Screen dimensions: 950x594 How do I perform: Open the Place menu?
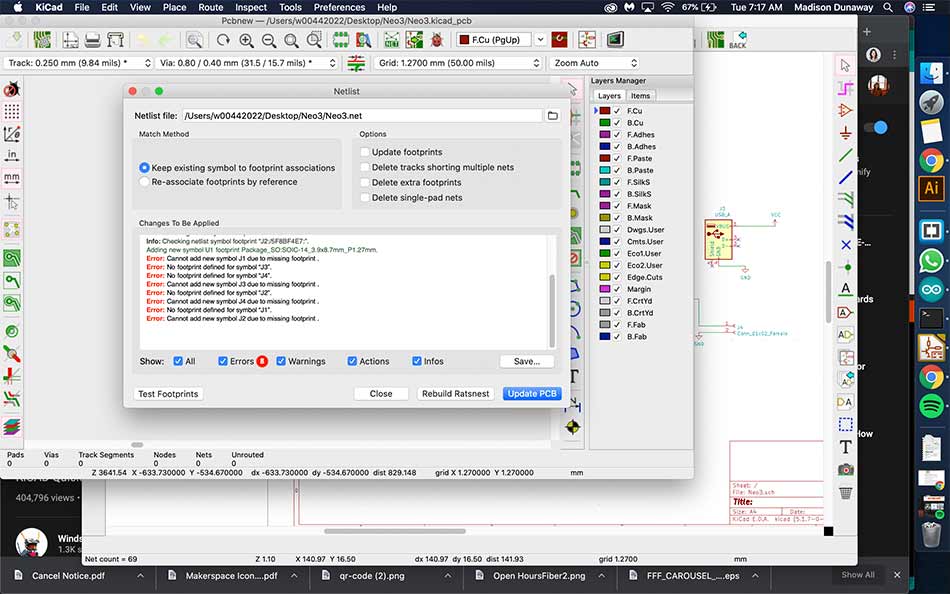point(174,7)
